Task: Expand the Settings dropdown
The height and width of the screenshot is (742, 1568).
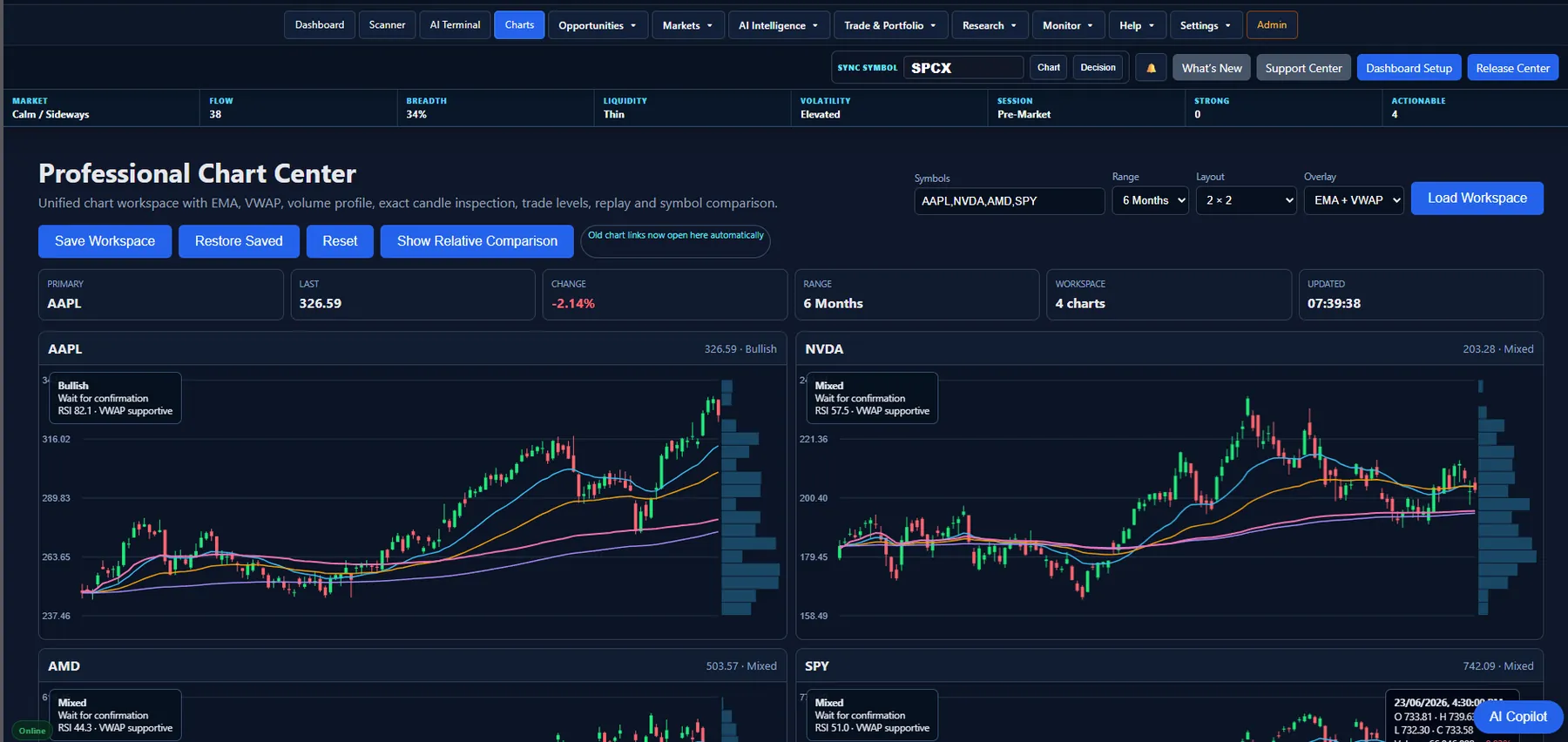Action: (1206, 25)
